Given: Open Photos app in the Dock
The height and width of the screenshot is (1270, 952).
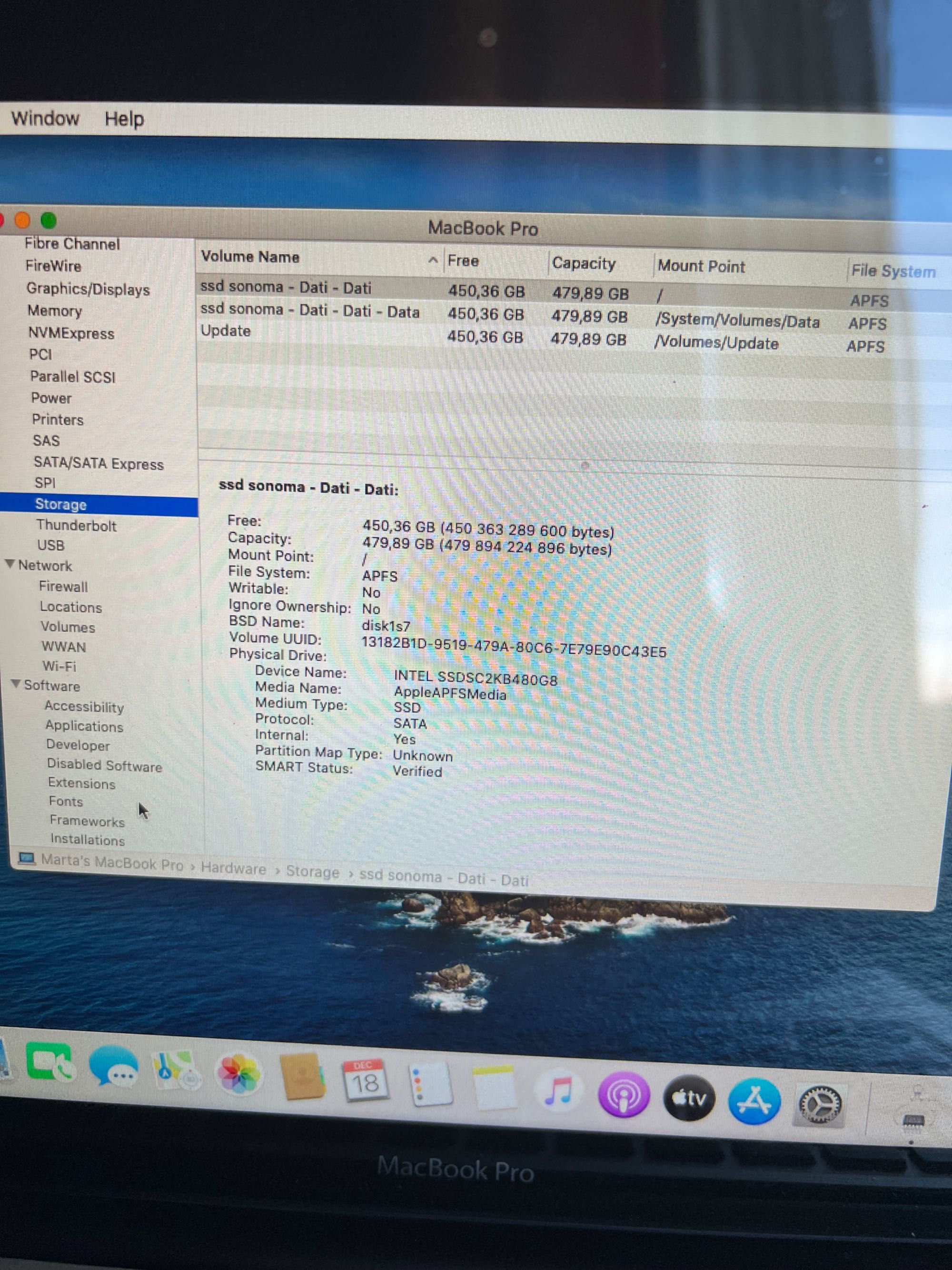Looking at the screenshot, I should click(x=239, y=1074).
